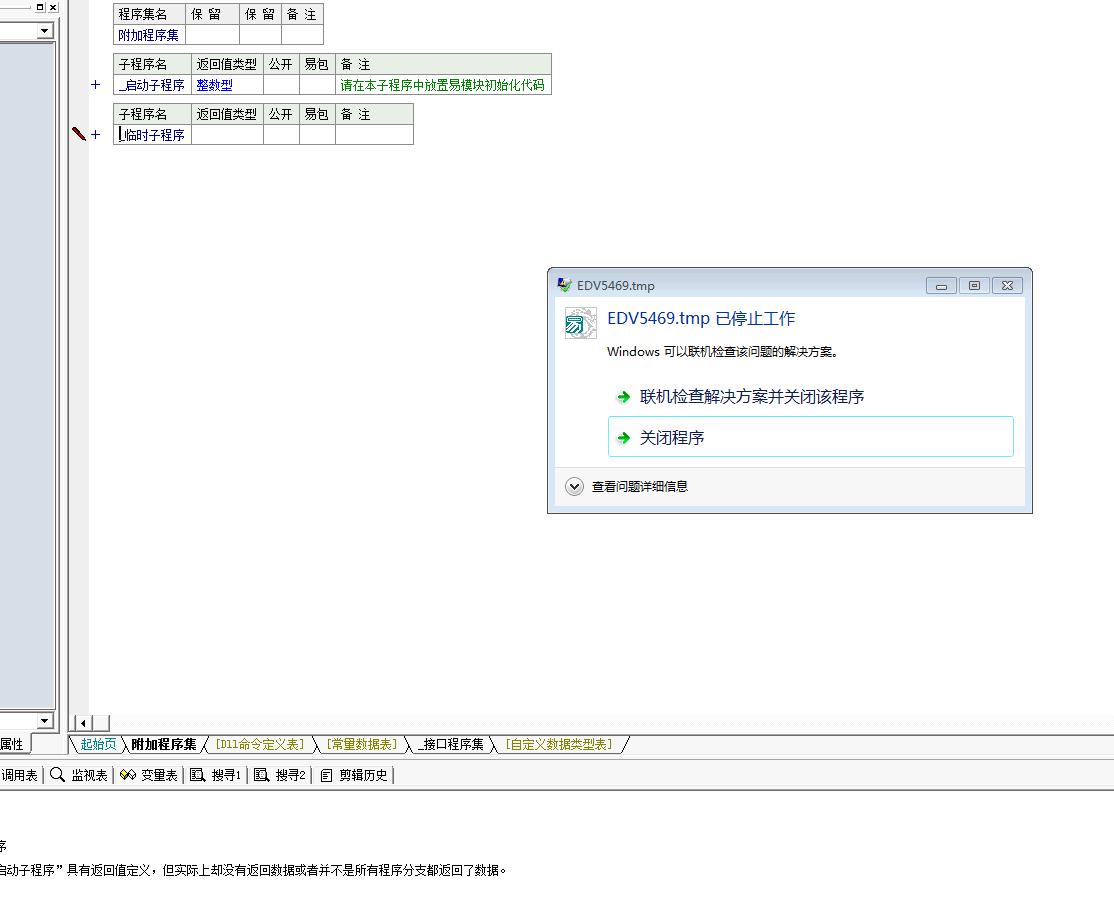Click the 搜寻1 search icon
Image resolution: width=1114 pixels, height=915 pixels.
198,775
